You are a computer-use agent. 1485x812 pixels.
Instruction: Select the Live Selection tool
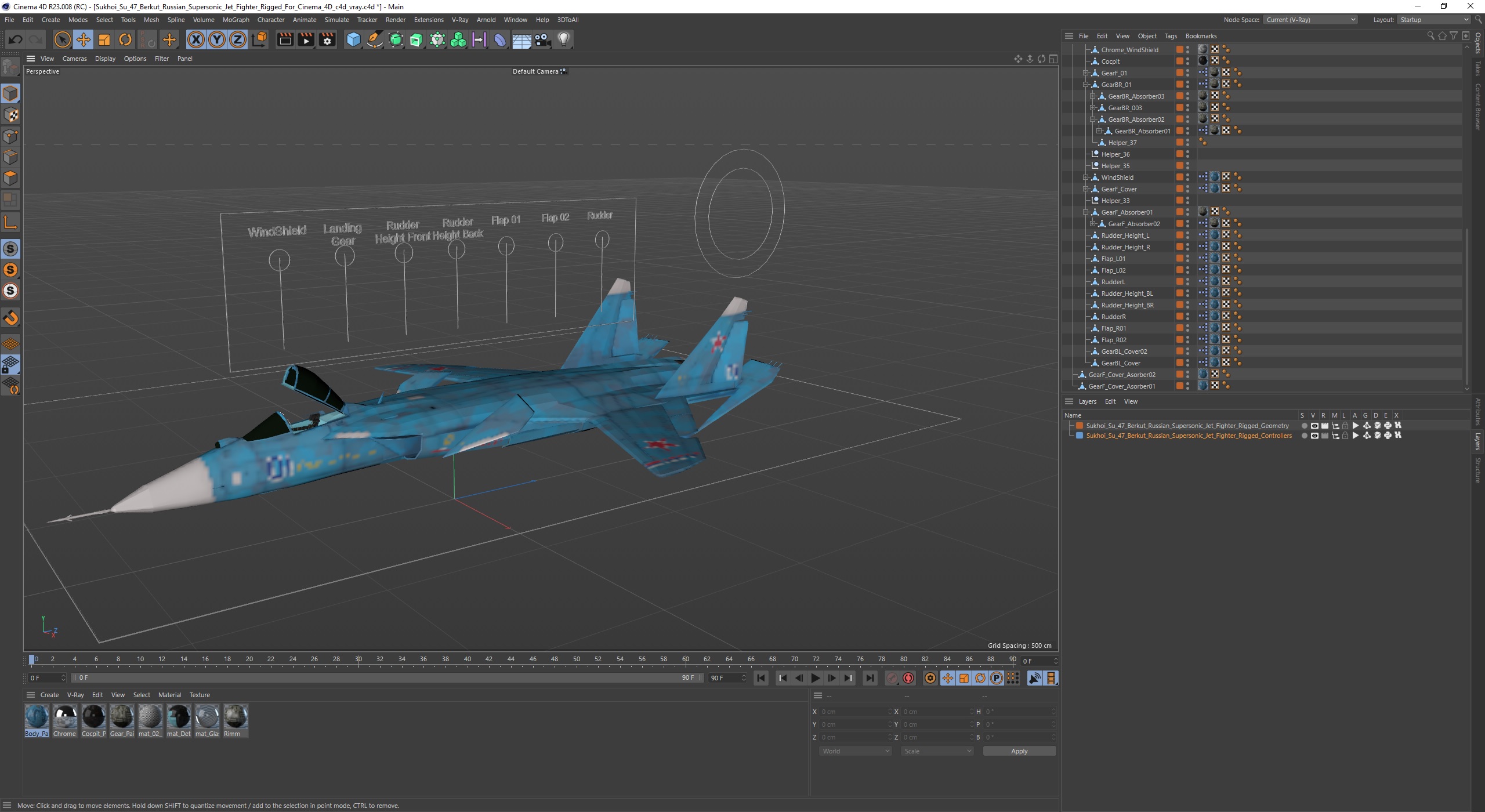[x=62, y=39]
